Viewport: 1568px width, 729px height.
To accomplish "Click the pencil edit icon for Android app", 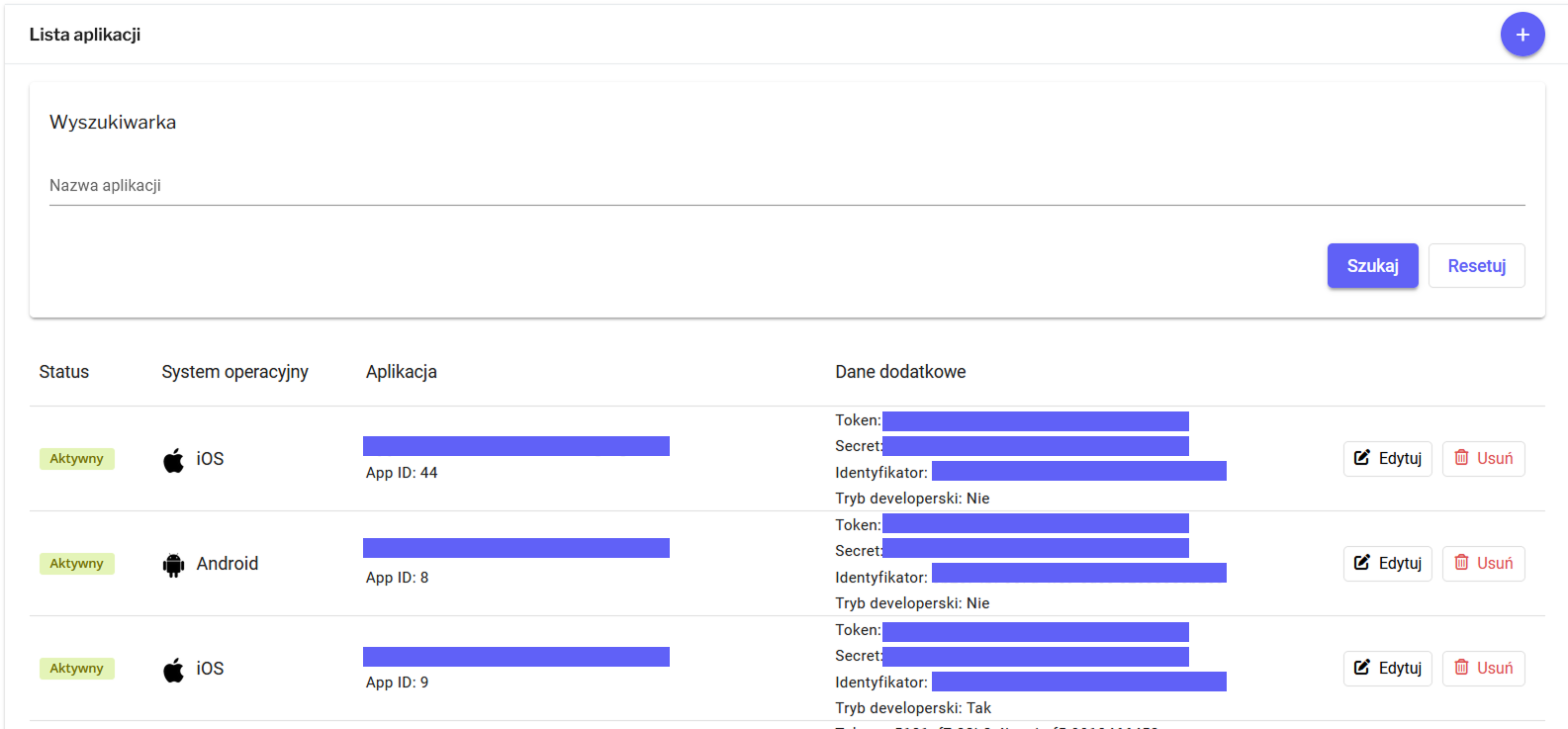I will [1362, 563].
